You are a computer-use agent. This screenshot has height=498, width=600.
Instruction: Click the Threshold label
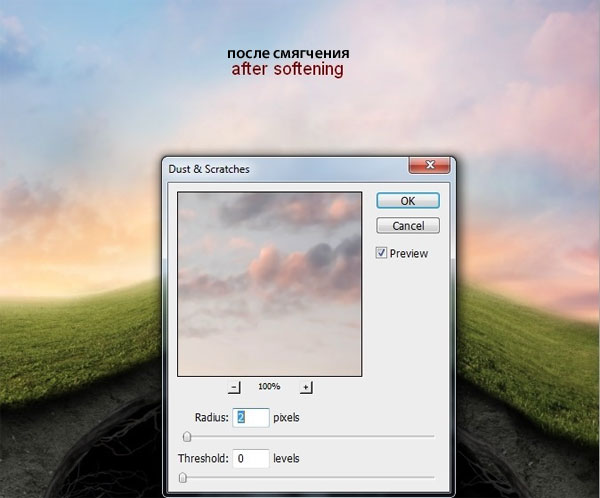point(203,458)
